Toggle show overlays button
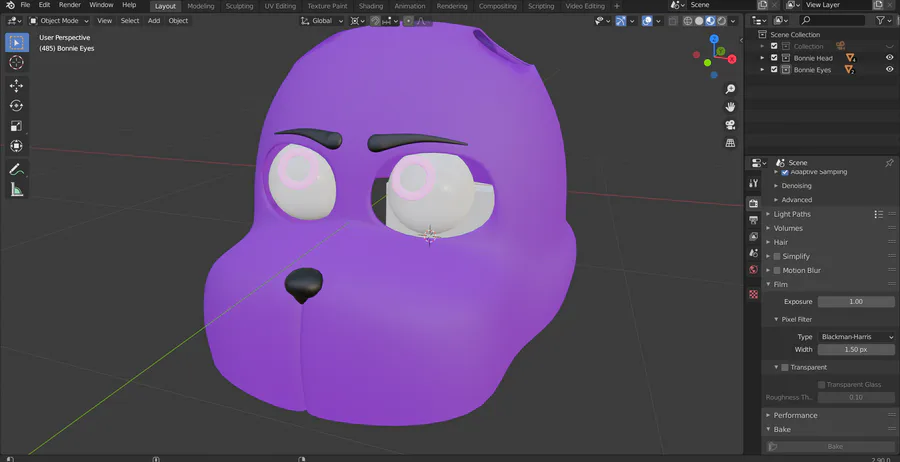 pos(647,21)
